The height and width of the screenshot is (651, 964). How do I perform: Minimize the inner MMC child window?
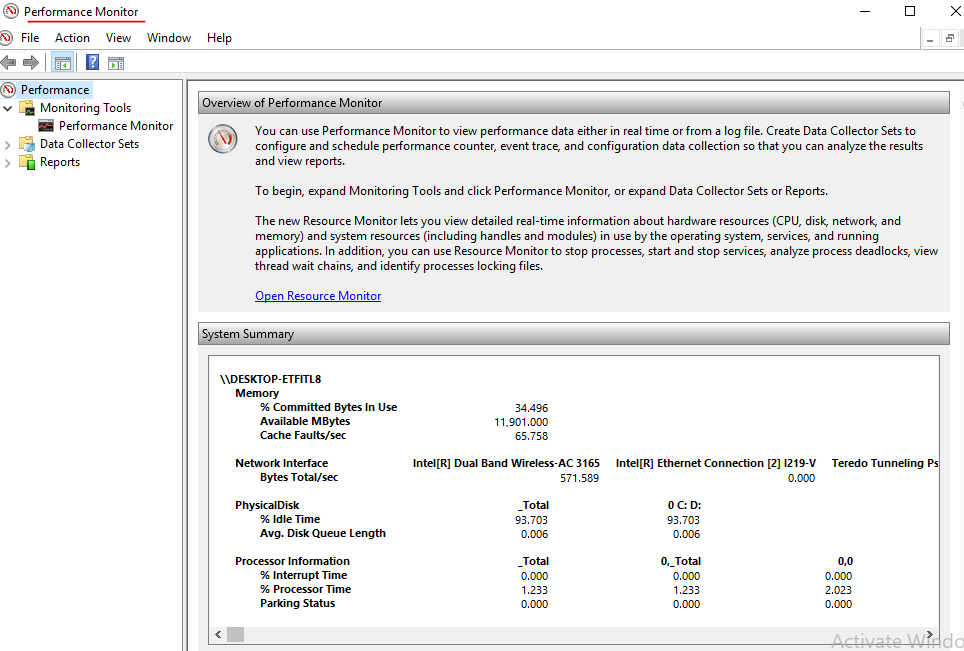[931, 39]
